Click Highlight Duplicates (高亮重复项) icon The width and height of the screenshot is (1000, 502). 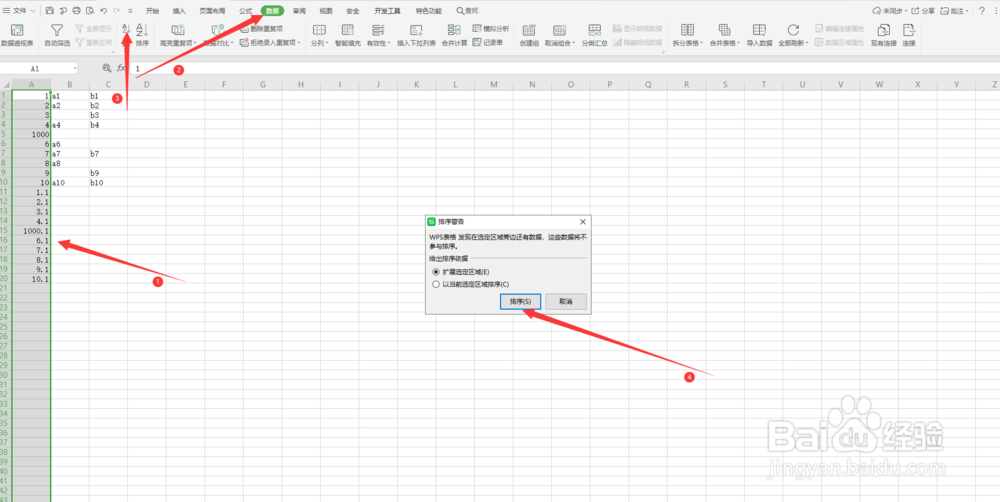178,30
